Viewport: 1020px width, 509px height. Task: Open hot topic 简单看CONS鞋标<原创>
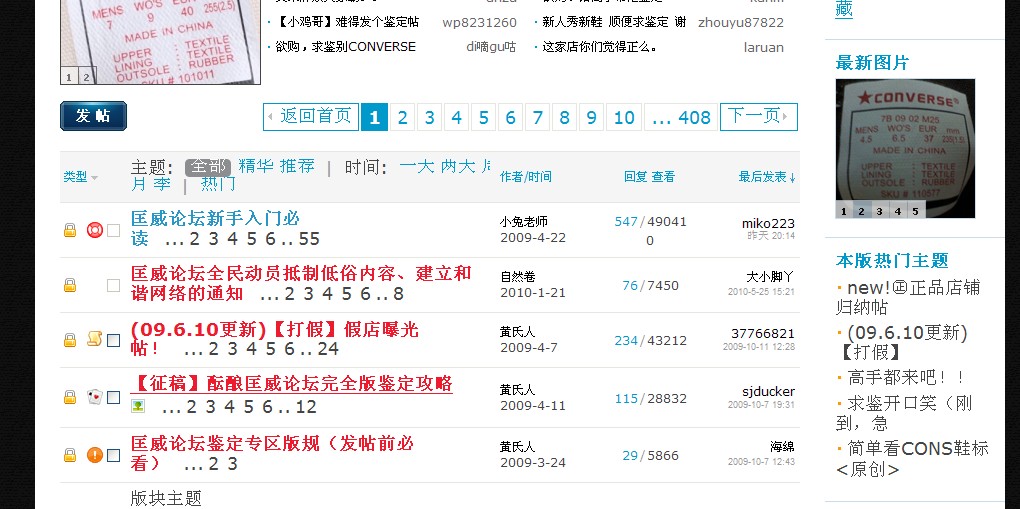pyautogui.click(x=912, y=458)
